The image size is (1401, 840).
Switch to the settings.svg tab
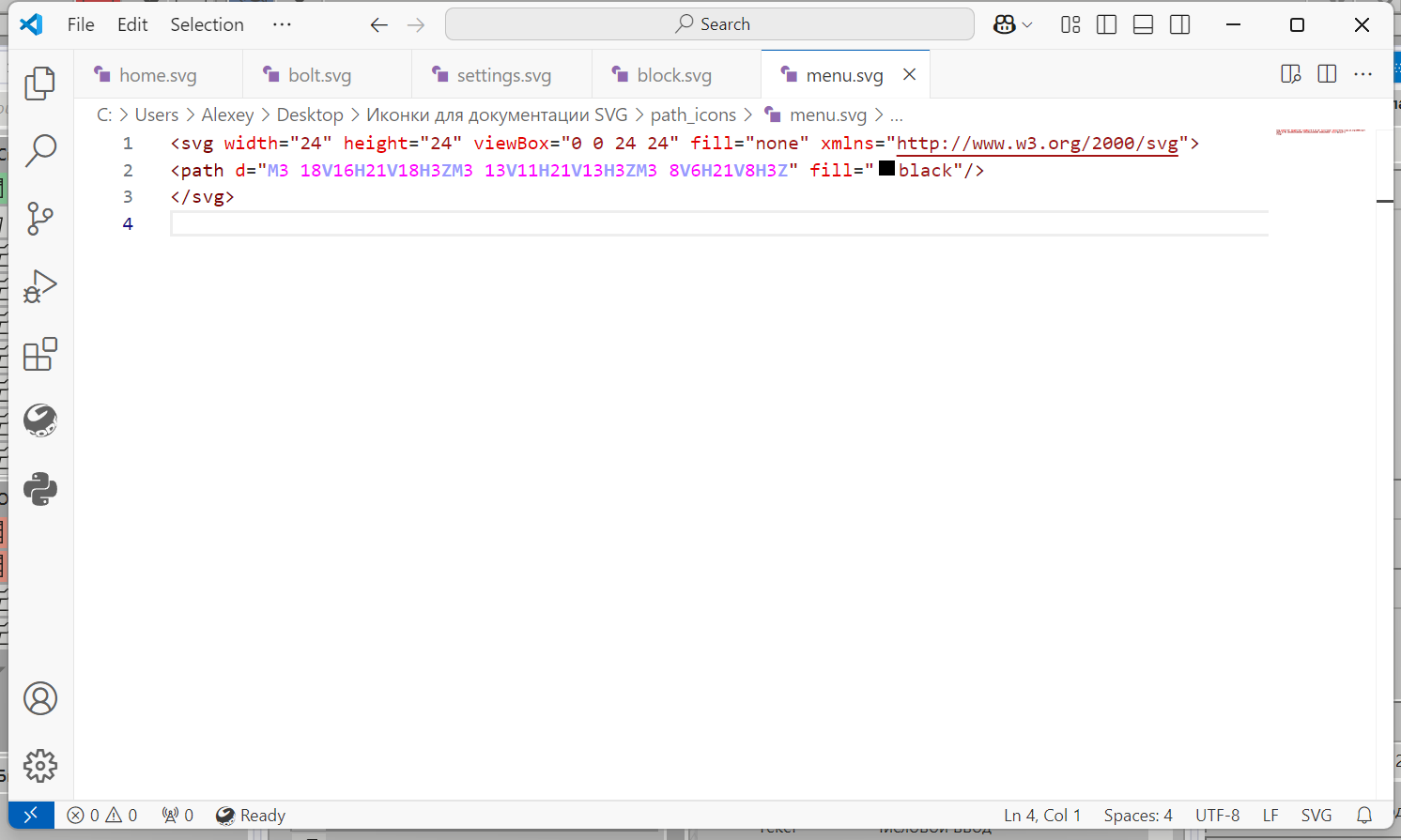coord(502,75)
